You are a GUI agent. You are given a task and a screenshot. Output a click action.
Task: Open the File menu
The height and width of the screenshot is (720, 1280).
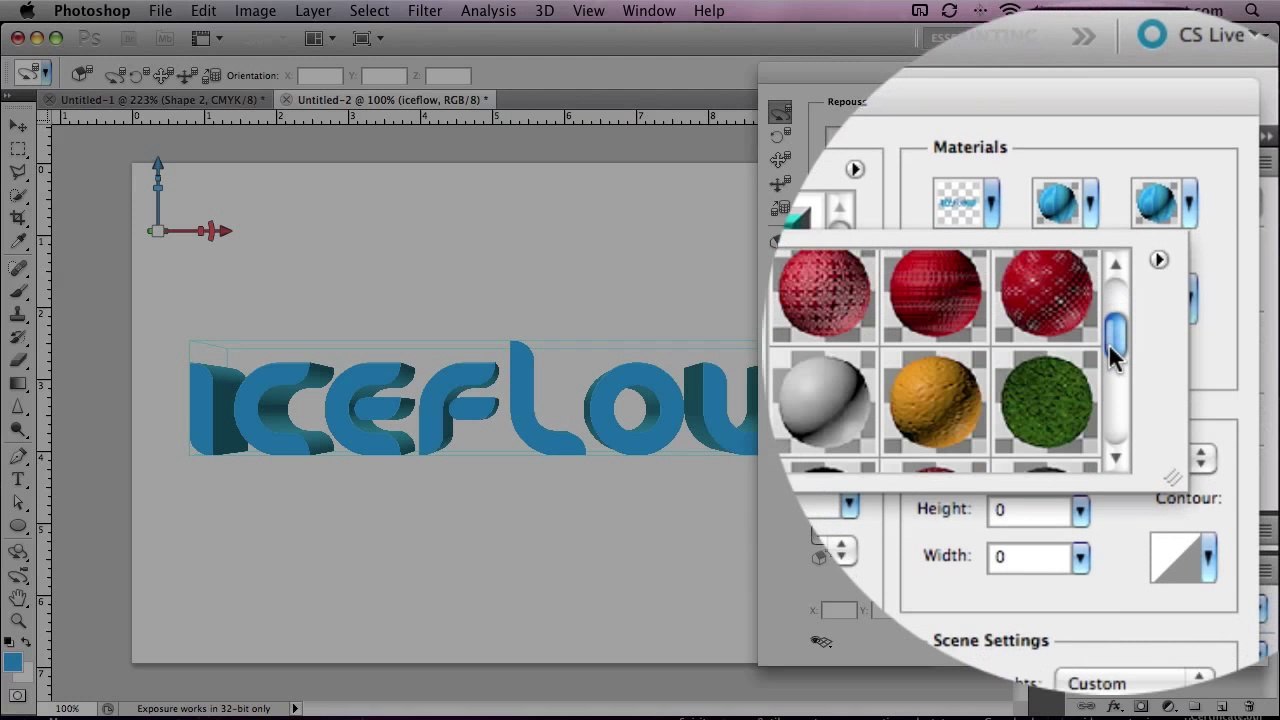coord(160,11)
